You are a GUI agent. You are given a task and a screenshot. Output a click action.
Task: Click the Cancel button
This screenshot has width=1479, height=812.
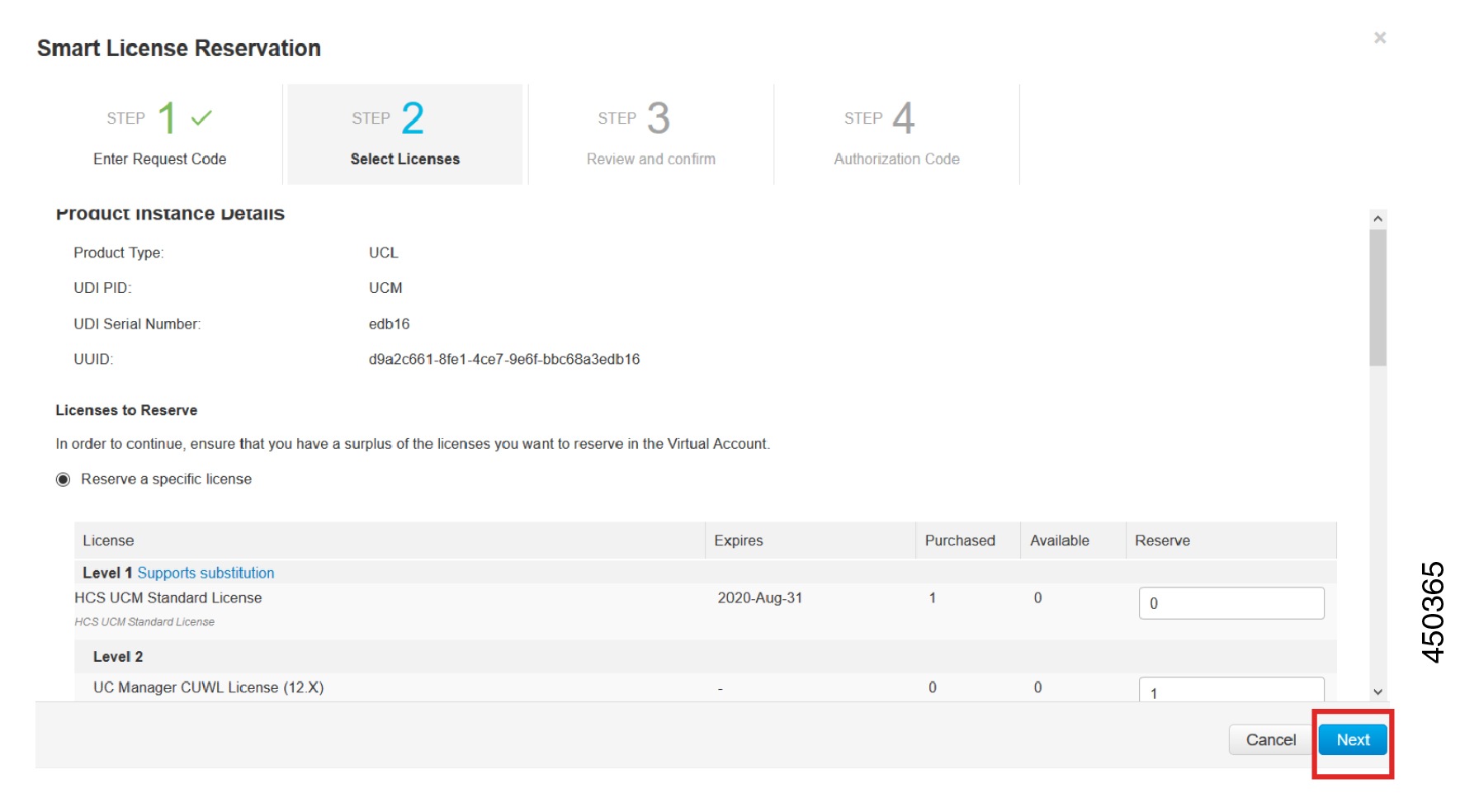click(1269, 739)
